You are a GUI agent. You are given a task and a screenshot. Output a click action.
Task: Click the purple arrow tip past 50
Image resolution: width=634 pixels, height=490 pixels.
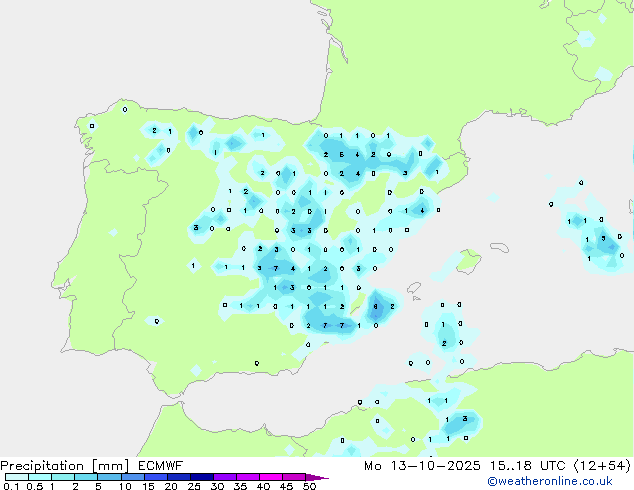[x=317, y=477]
